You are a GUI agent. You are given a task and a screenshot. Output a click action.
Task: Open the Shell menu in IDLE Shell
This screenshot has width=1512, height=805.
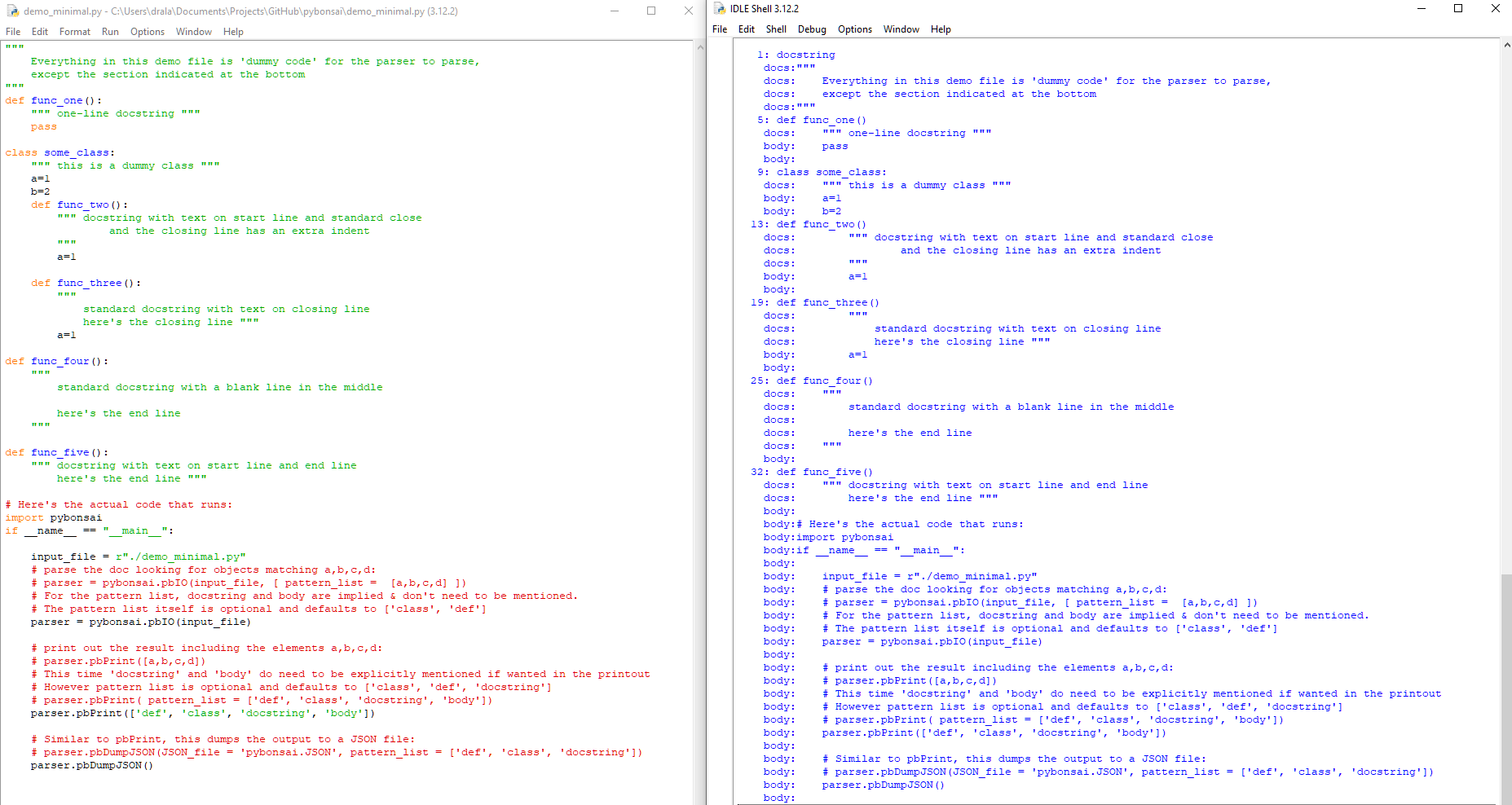tap(776, 29)
